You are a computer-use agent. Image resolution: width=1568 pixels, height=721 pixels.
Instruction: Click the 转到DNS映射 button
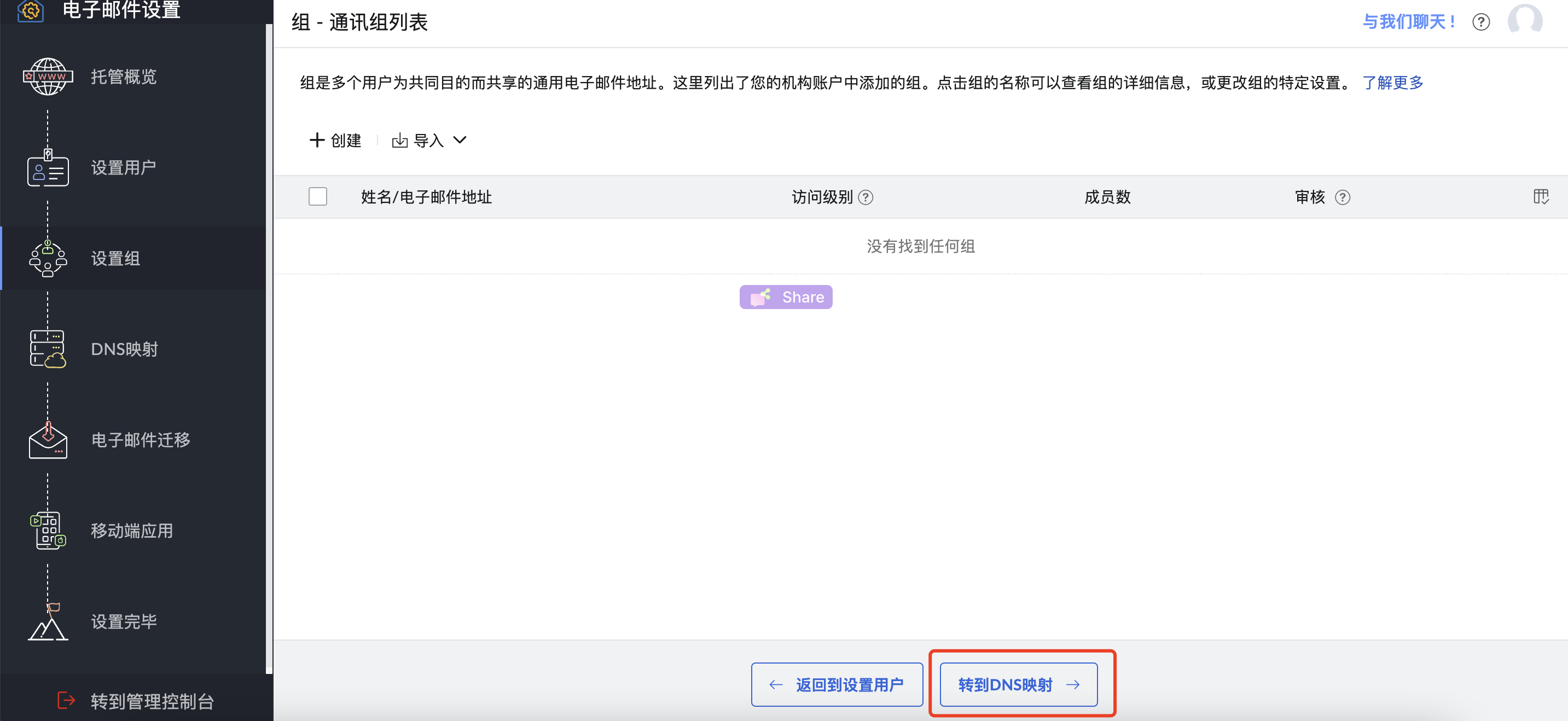point(1018,684)
